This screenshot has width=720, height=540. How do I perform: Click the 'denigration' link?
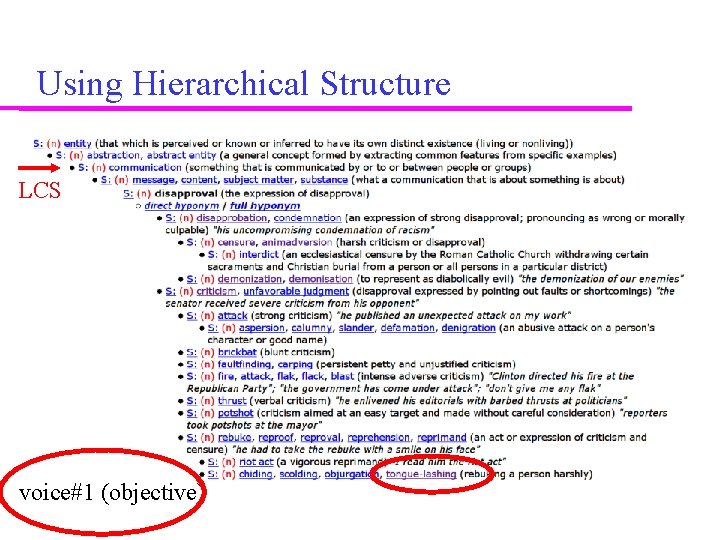pyautogui.click(x=468, y=328)
